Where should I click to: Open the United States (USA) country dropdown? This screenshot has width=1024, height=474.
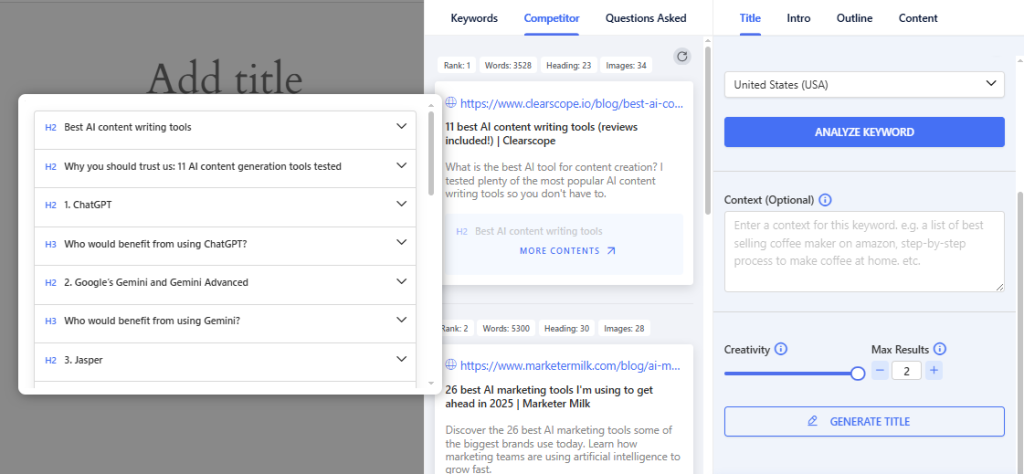point(864,84)
